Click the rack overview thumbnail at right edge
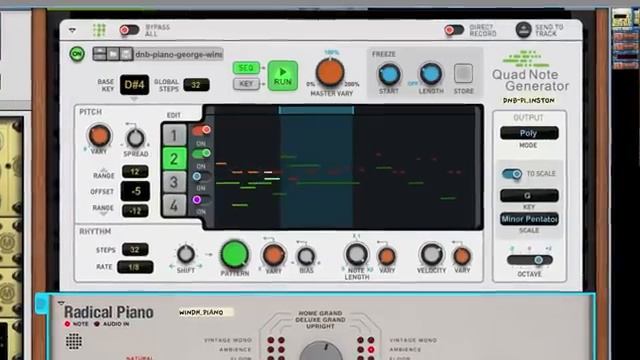This screenshot has width=640, height=360. tap(625, 39)
